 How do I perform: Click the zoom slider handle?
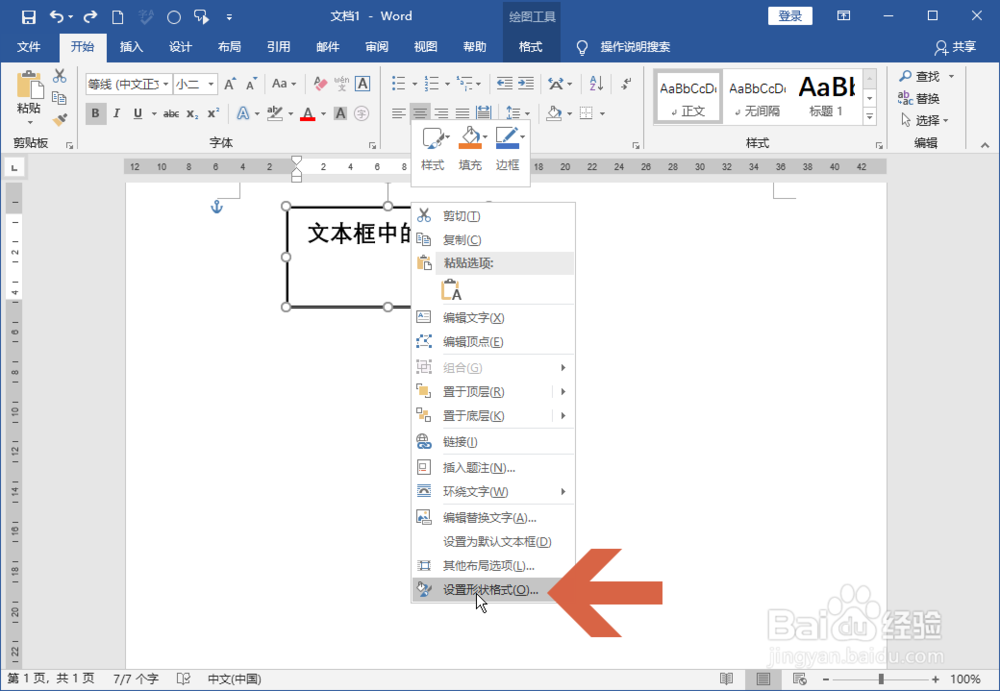(881, 679)
